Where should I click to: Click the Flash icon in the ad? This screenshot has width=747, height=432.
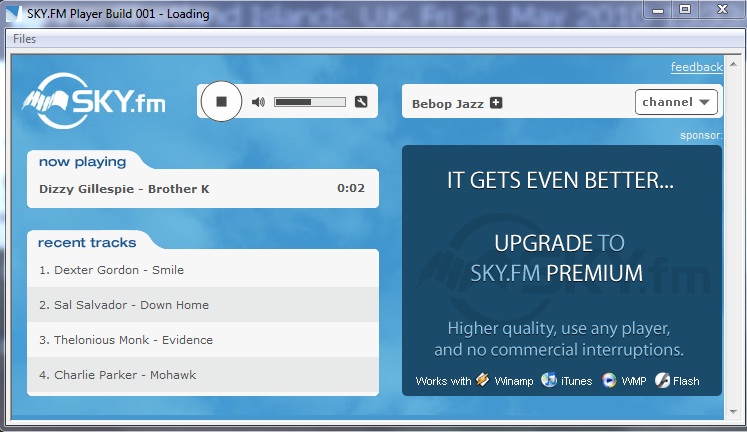coord(662,380)
